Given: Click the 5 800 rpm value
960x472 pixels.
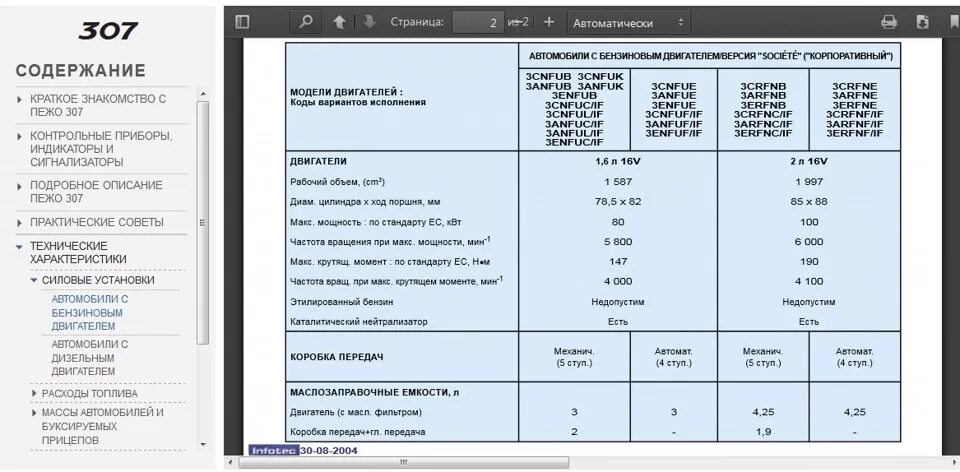Looking at the screenshot, I should 618,242.
